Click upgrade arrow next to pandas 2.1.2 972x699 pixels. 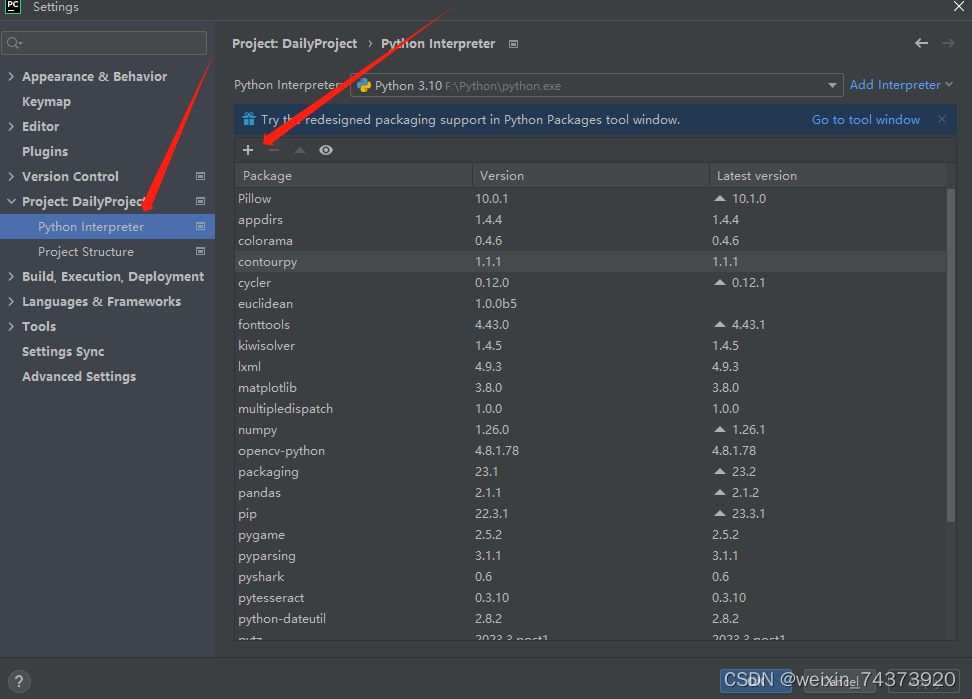(x=720, y=492)
